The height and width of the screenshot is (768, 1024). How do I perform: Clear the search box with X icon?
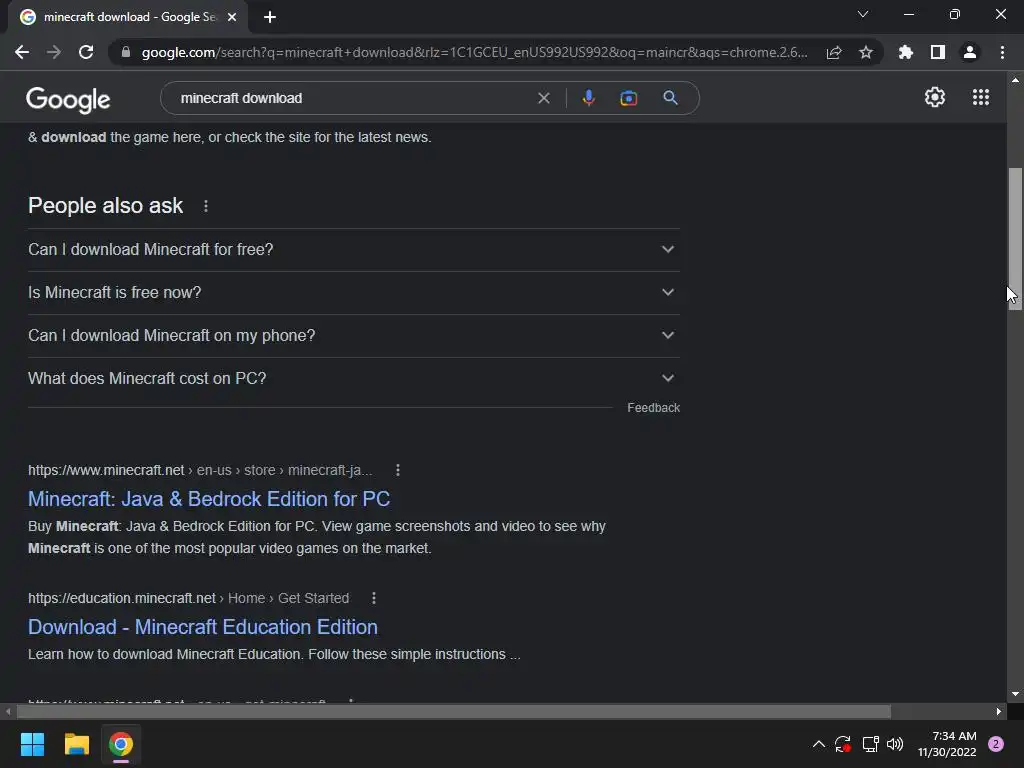[543, 98]
